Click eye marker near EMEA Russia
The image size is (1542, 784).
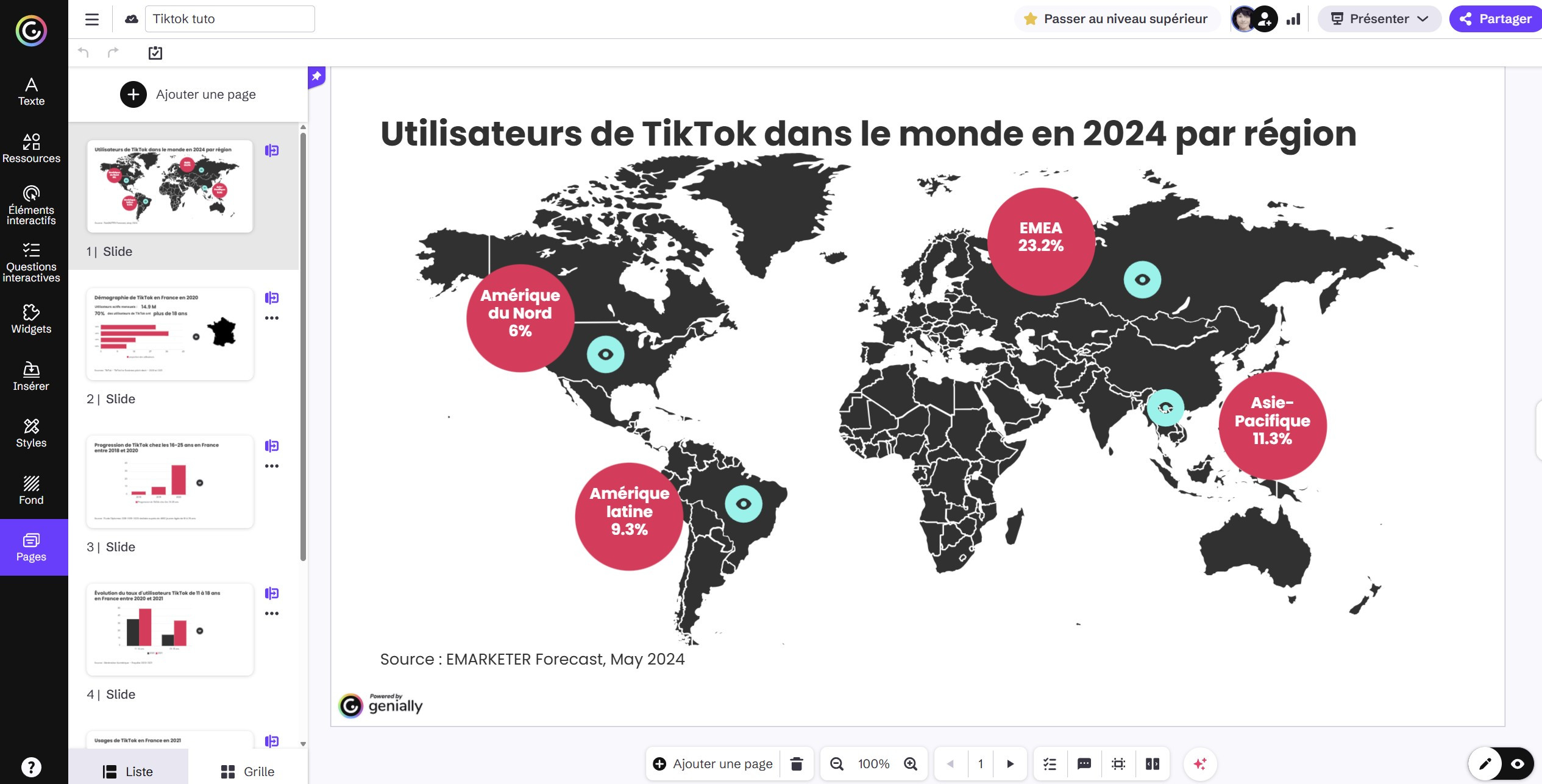click(1142, 280)
